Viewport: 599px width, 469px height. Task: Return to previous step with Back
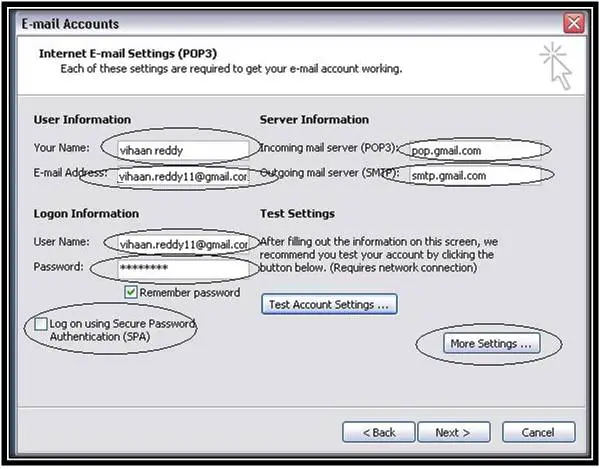click(379, 432)
